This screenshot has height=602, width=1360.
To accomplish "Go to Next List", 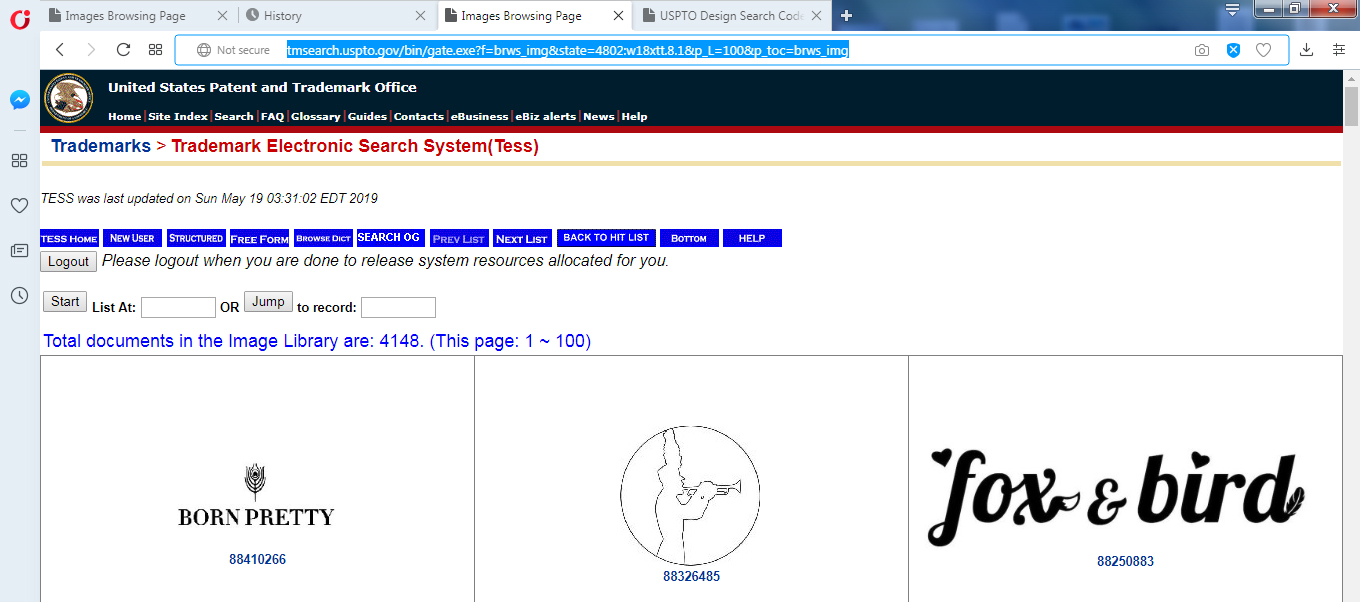I will tap(522, 238).
